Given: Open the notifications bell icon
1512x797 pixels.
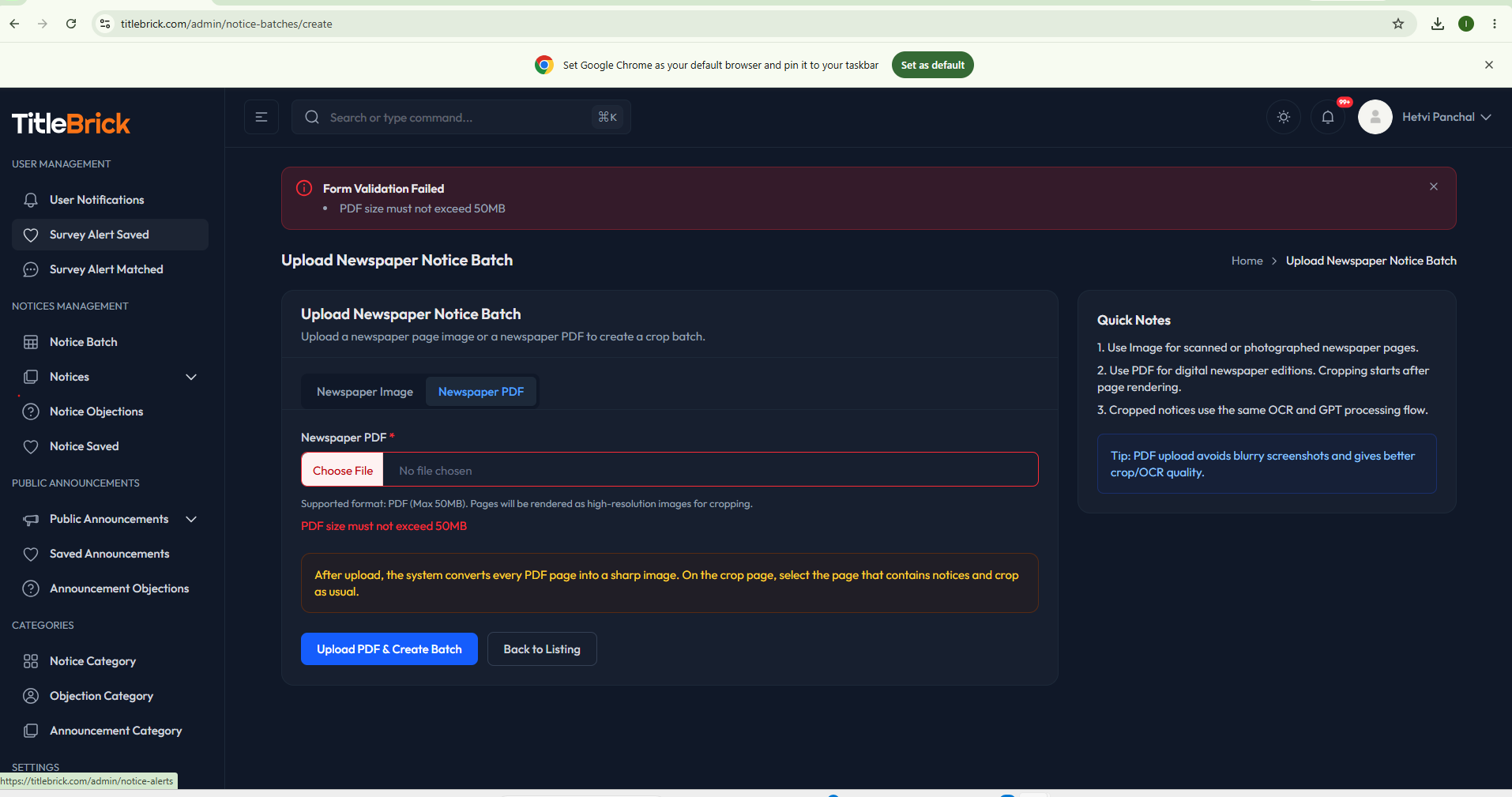Looking at the screenshot, I should pos(1328,117).
